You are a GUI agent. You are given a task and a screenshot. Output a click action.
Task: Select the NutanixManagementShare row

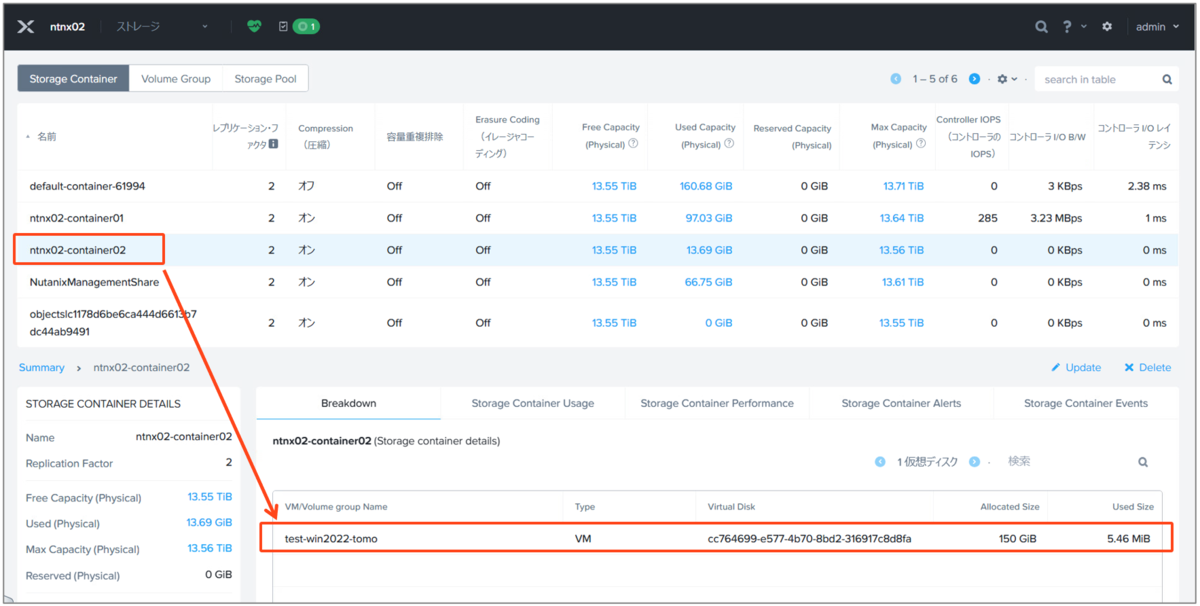[x=598, y=282]
